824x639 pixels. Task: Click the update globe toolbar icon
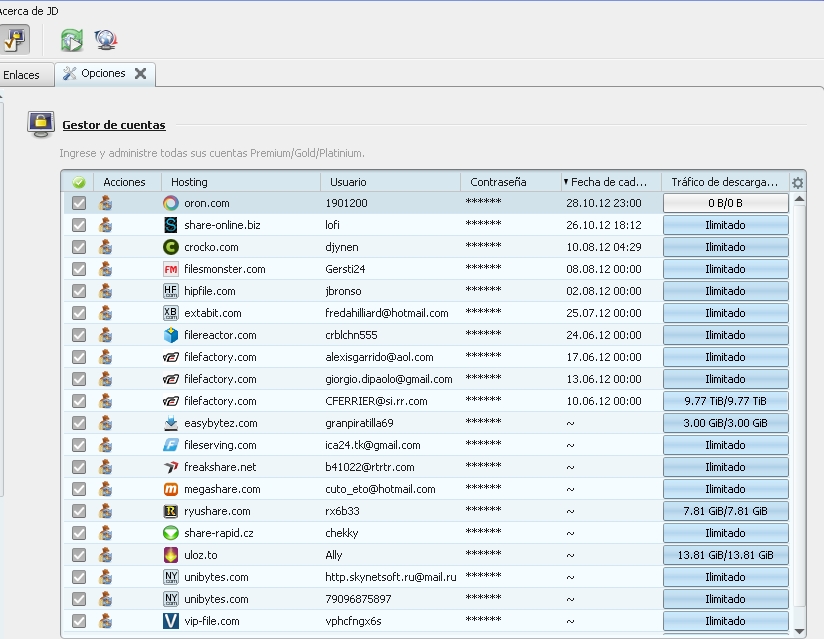[x=106, y=40]
